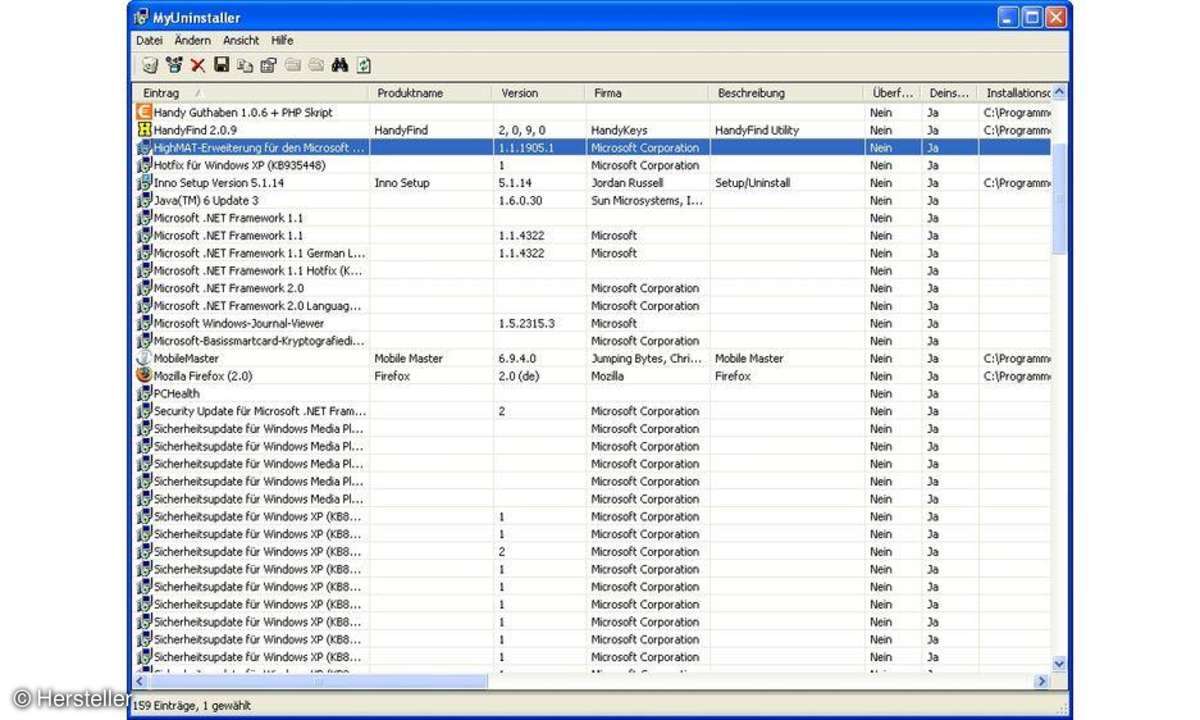Click the Sun Microsystems company cell
Screen dimensions: 1200x720
click(x=647, y=200)
